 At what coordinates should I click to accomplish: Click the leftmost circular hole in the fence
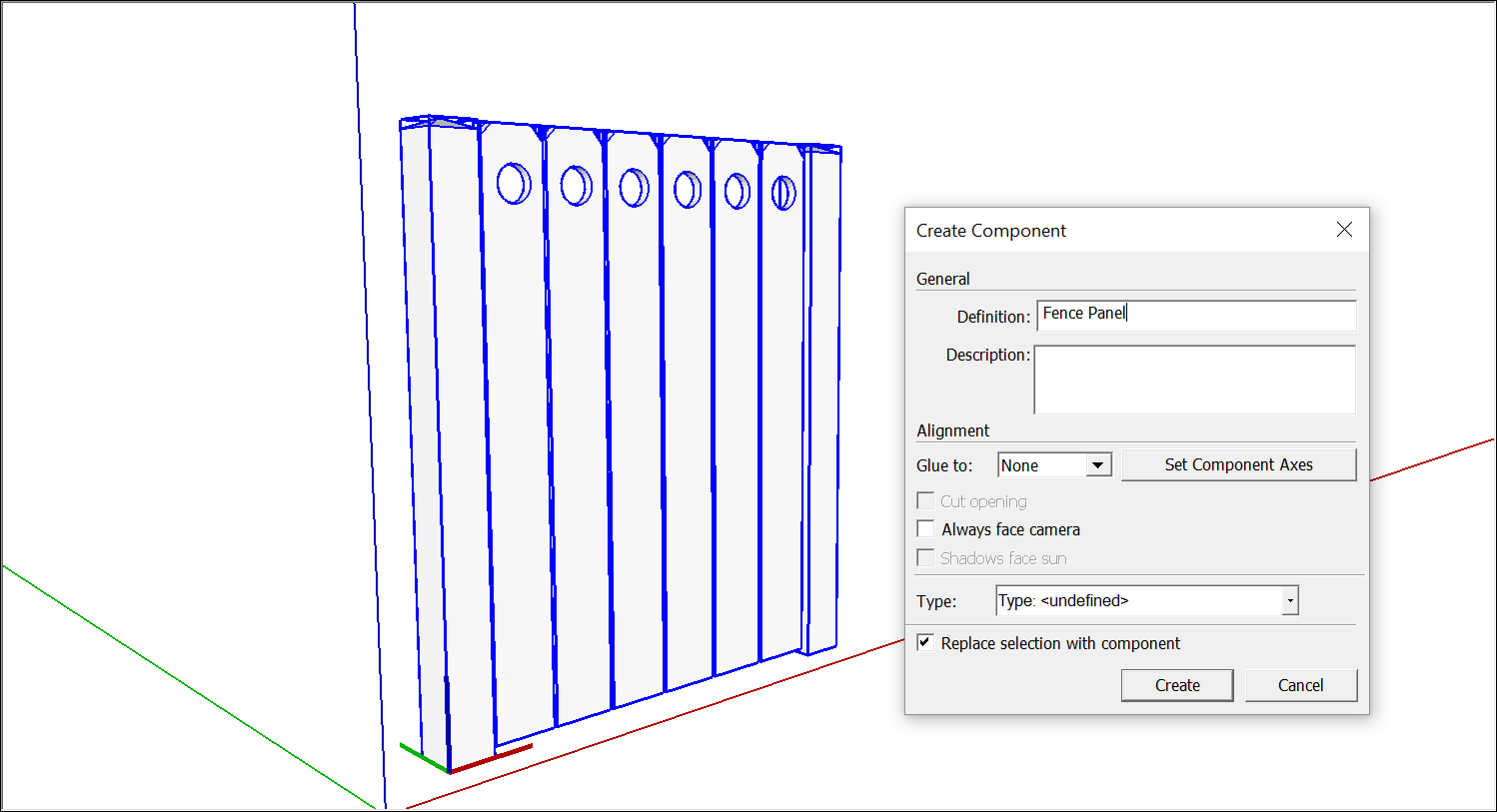tap(514, 184)
